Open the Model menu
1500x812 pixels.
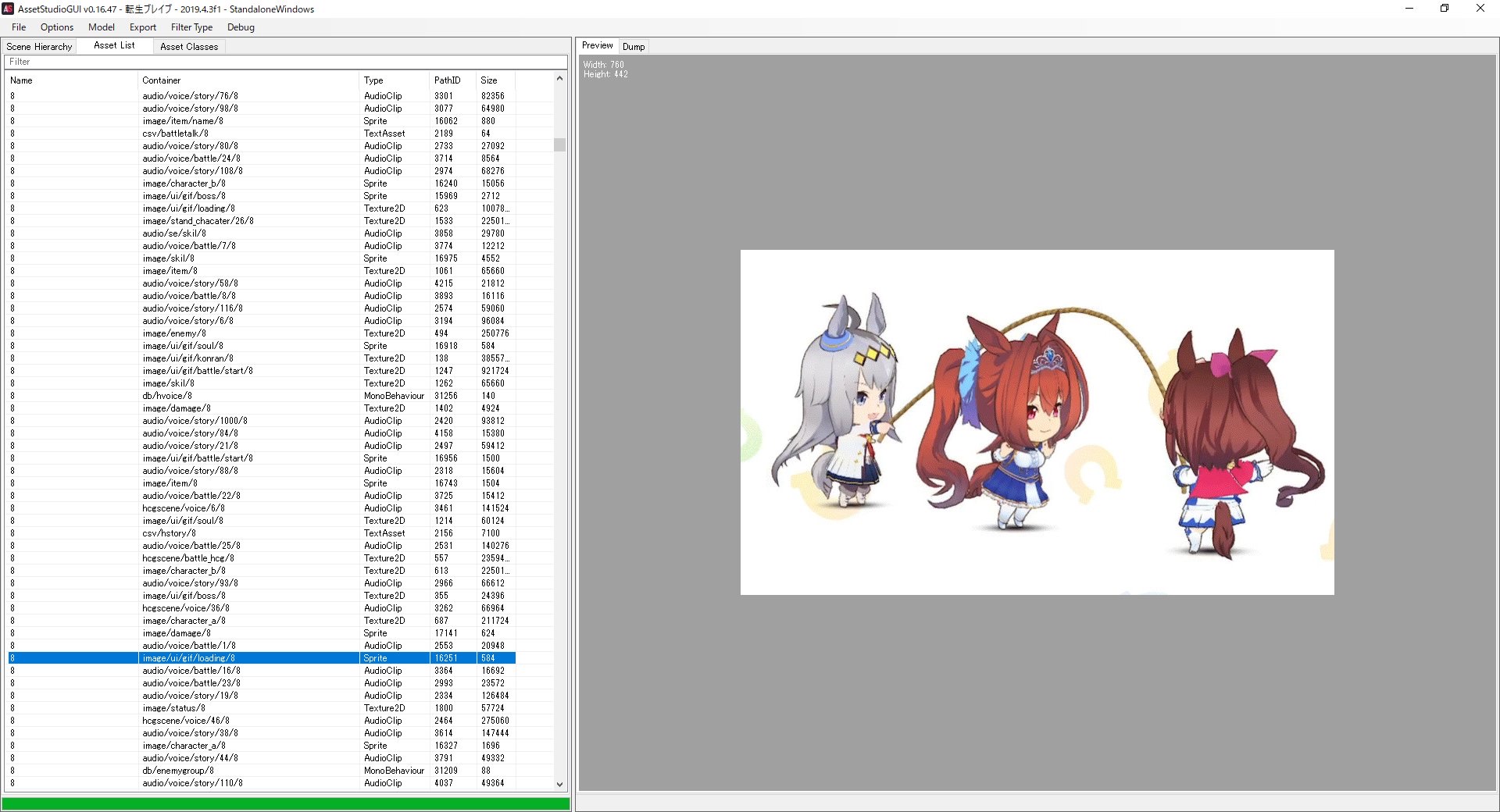[x=102, y=27]
